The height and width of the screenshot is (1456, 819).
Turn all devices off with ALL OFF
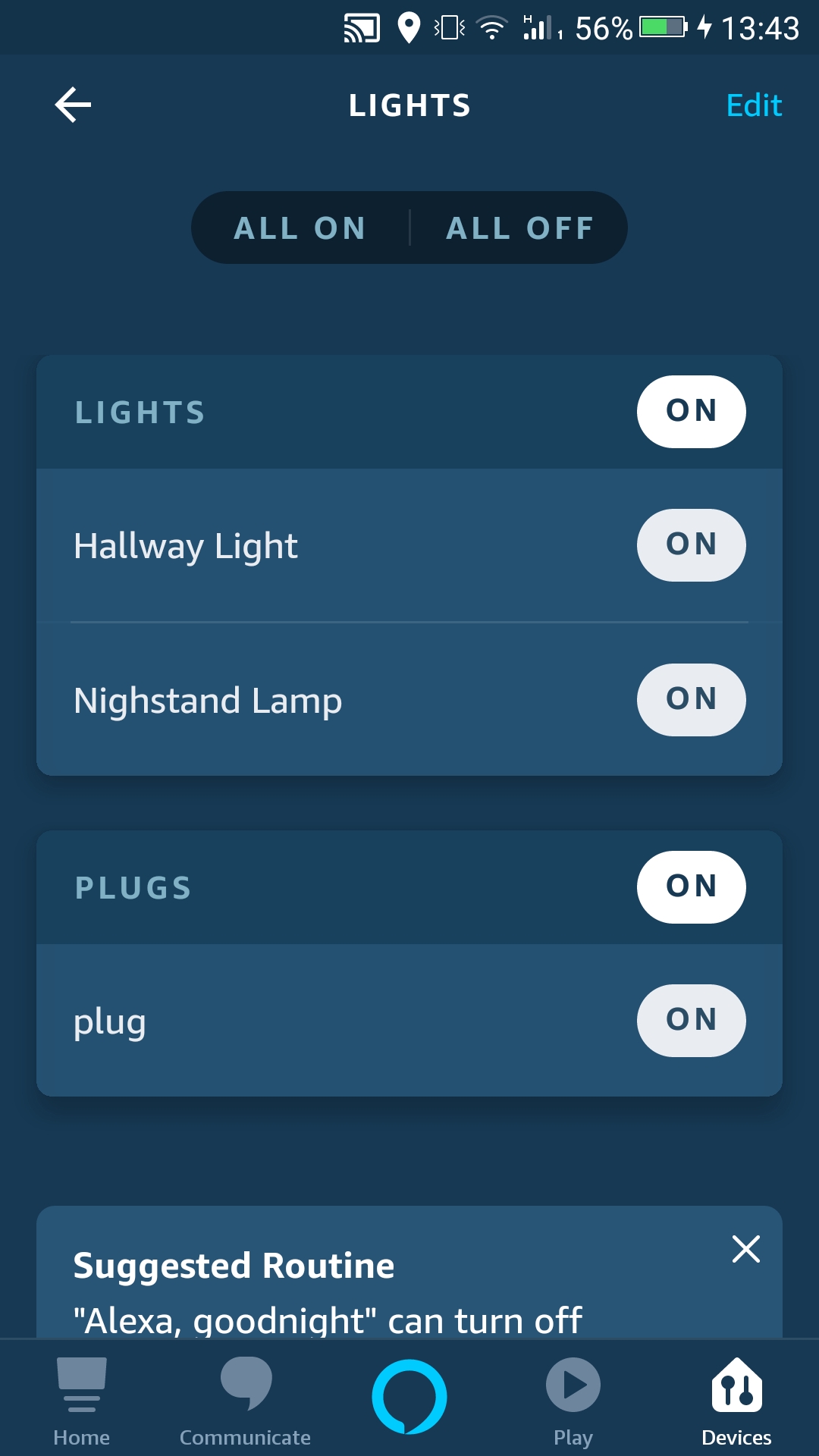(x=520, y=227)
